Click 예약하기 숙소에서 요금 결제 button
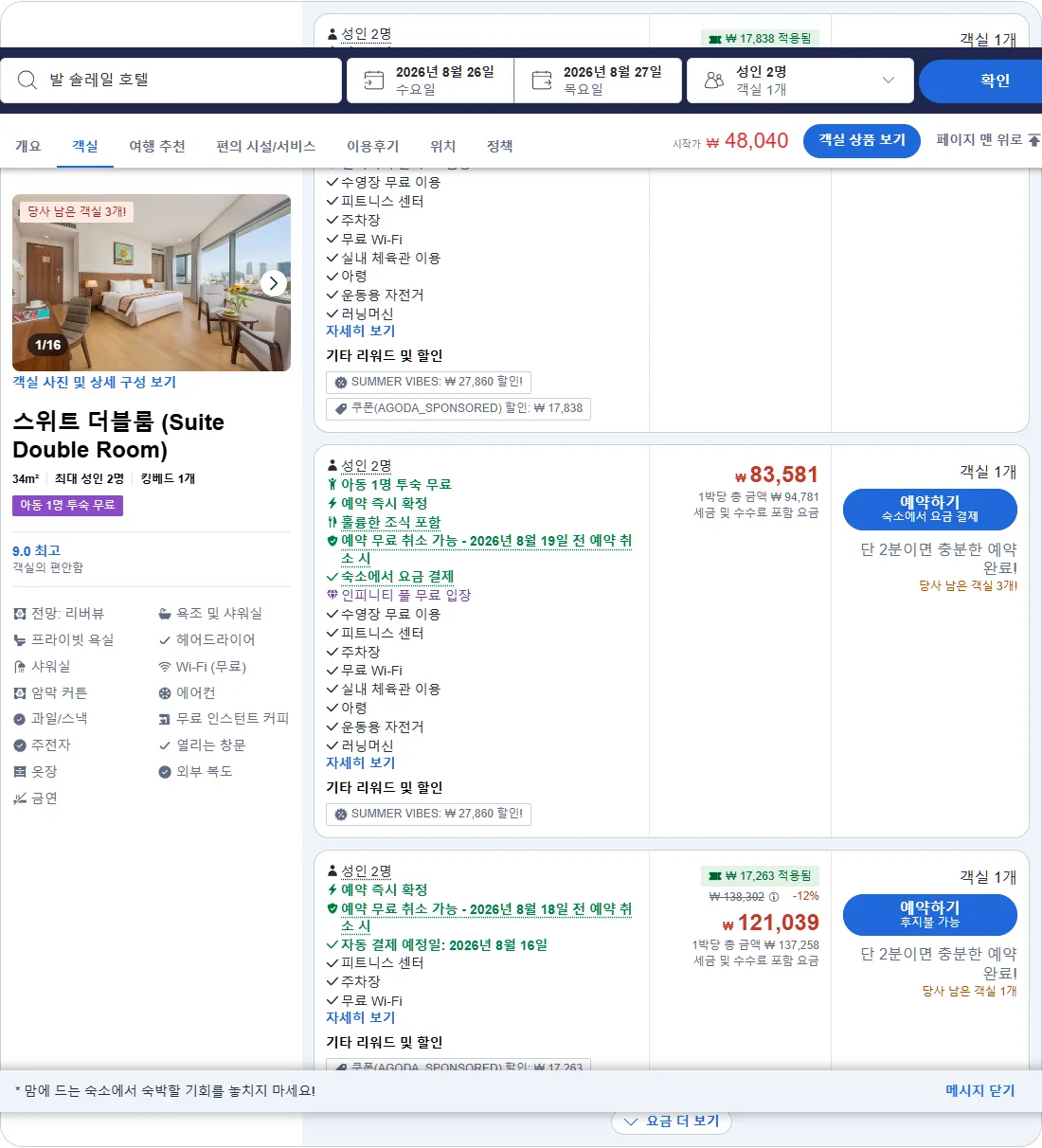The image size is (1042, 1148). 930,509
